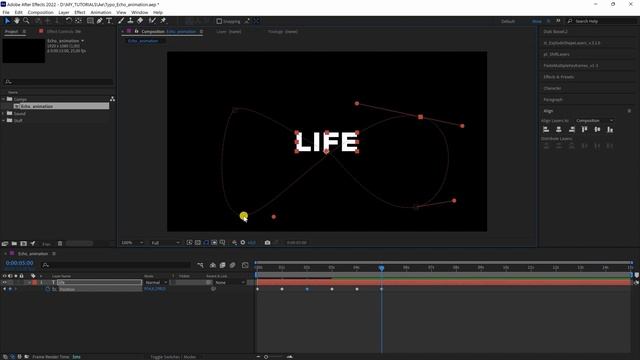Image resolution: width=640 pixels, height=360 pixels.
Task: Open the Layer menu
Action: click(64, 13)
